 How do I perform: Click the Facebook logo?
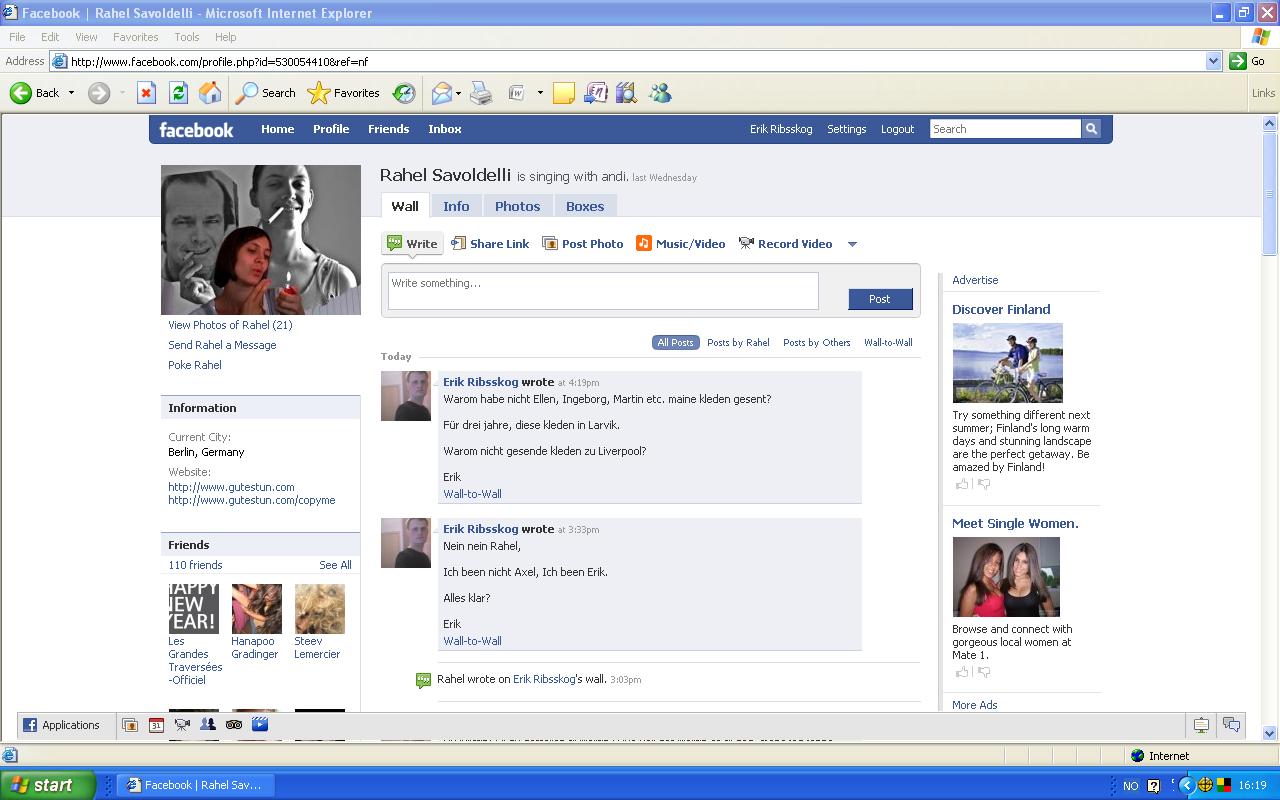[196, 129]
